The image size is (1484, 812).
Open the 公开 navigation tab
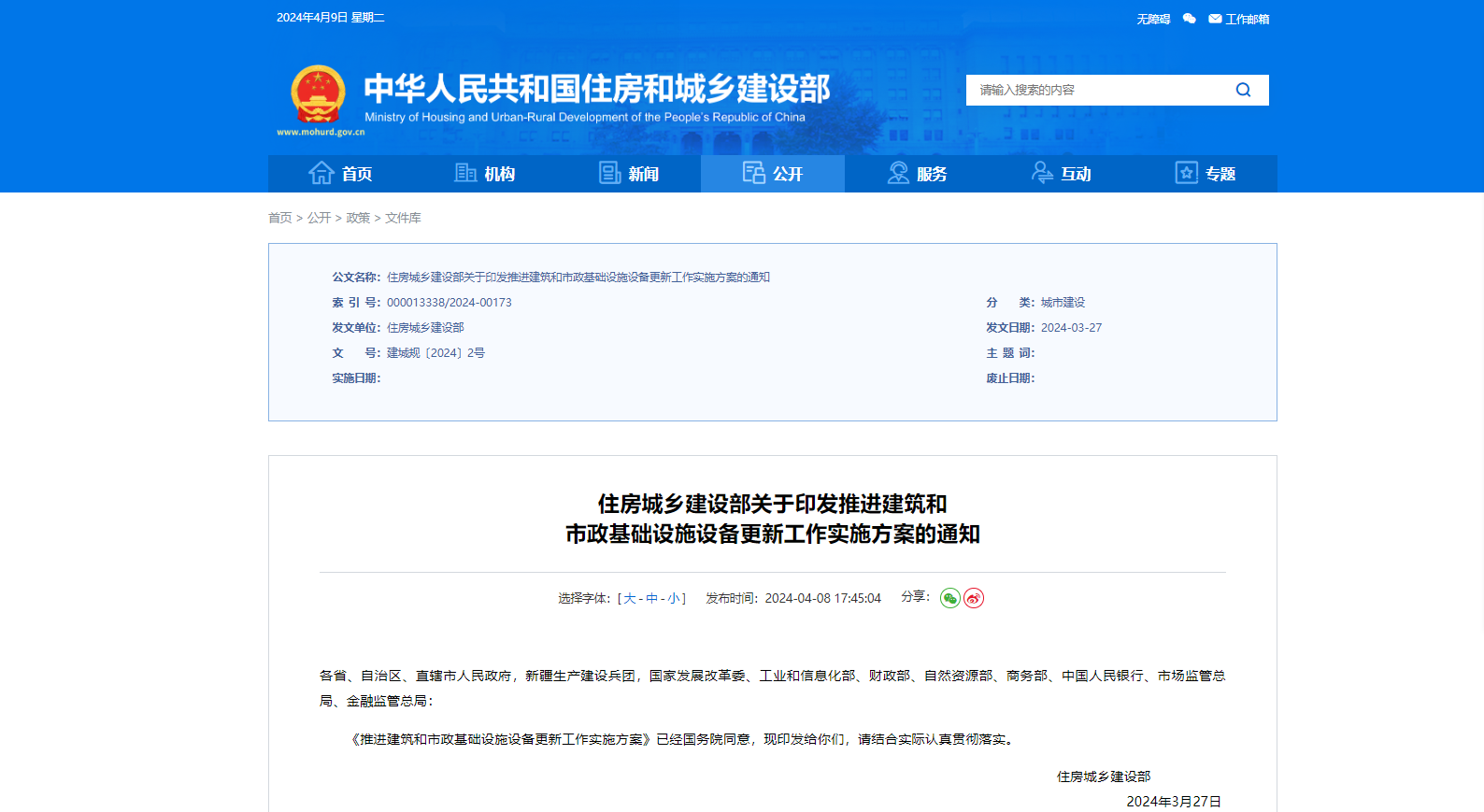click(773, 174)
